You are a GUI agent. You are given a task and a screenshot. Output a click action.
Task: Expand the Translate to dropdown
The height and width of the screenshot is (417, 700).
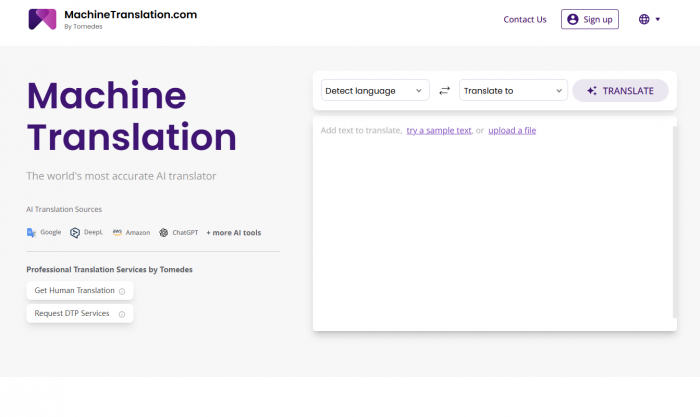(x=513, y=90)
